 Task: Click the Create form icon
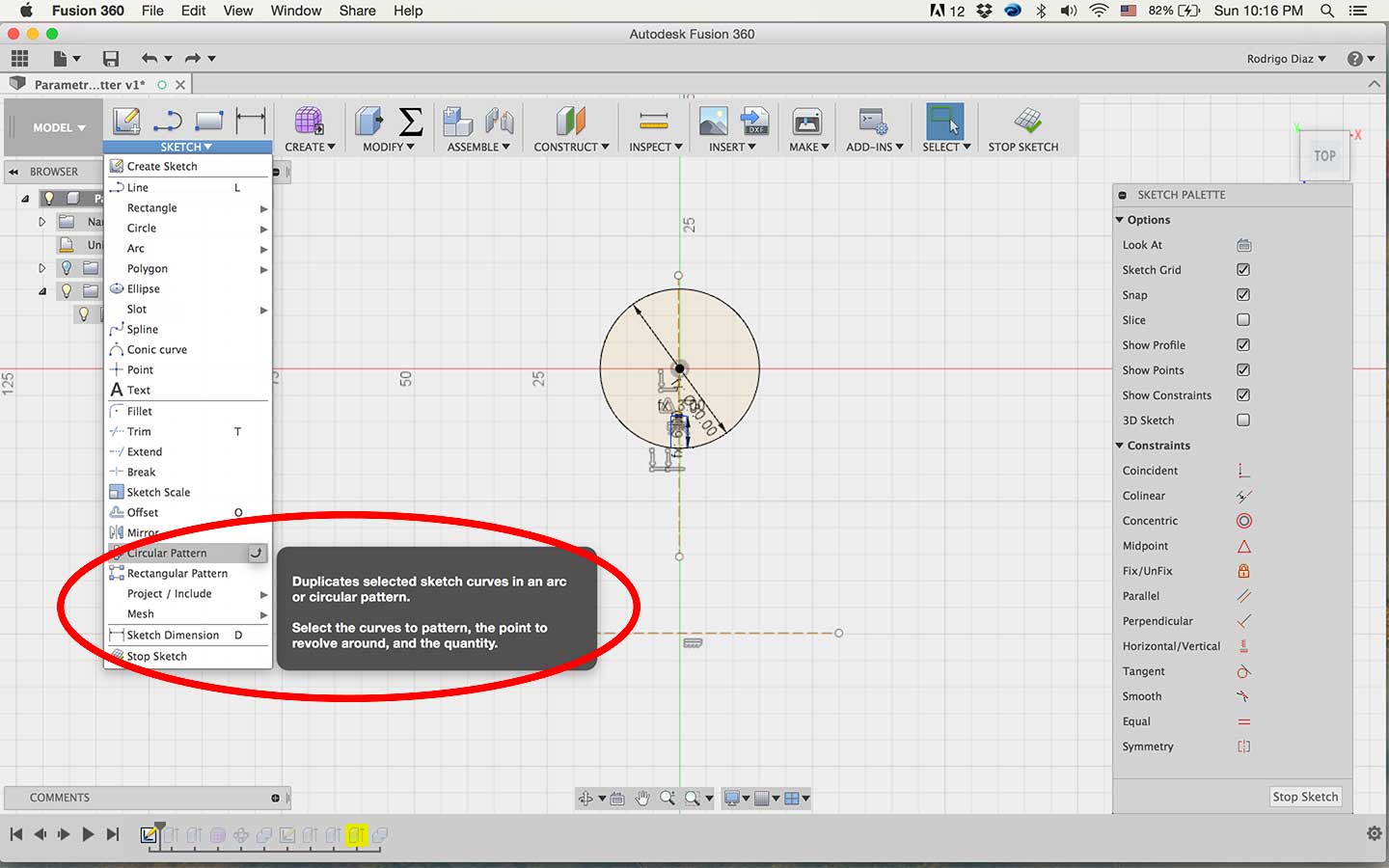point(309,122)
